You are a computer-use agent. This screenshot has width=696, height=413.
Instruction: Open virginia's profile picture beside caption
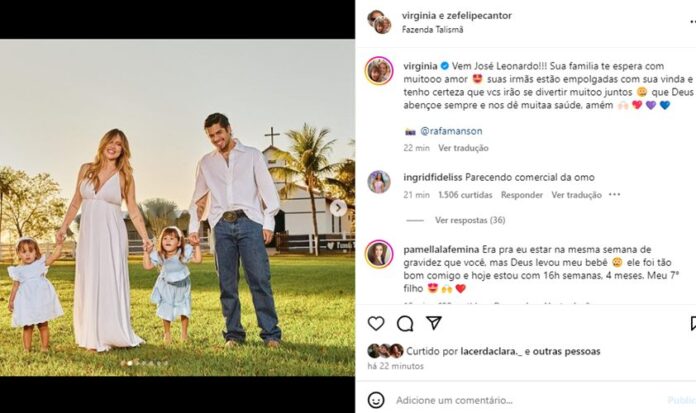(379, 71)
